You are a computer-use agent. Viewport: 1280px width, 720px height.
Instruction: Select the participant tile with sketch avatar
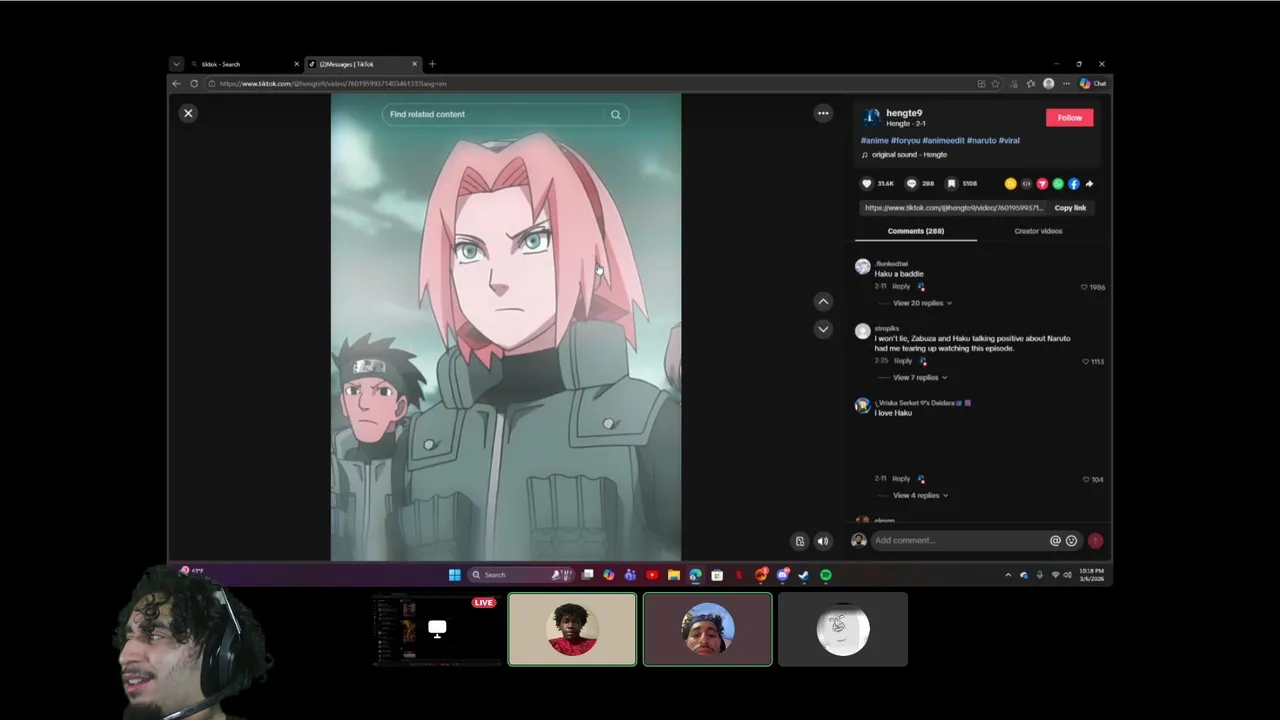click(x=843, y=629)
